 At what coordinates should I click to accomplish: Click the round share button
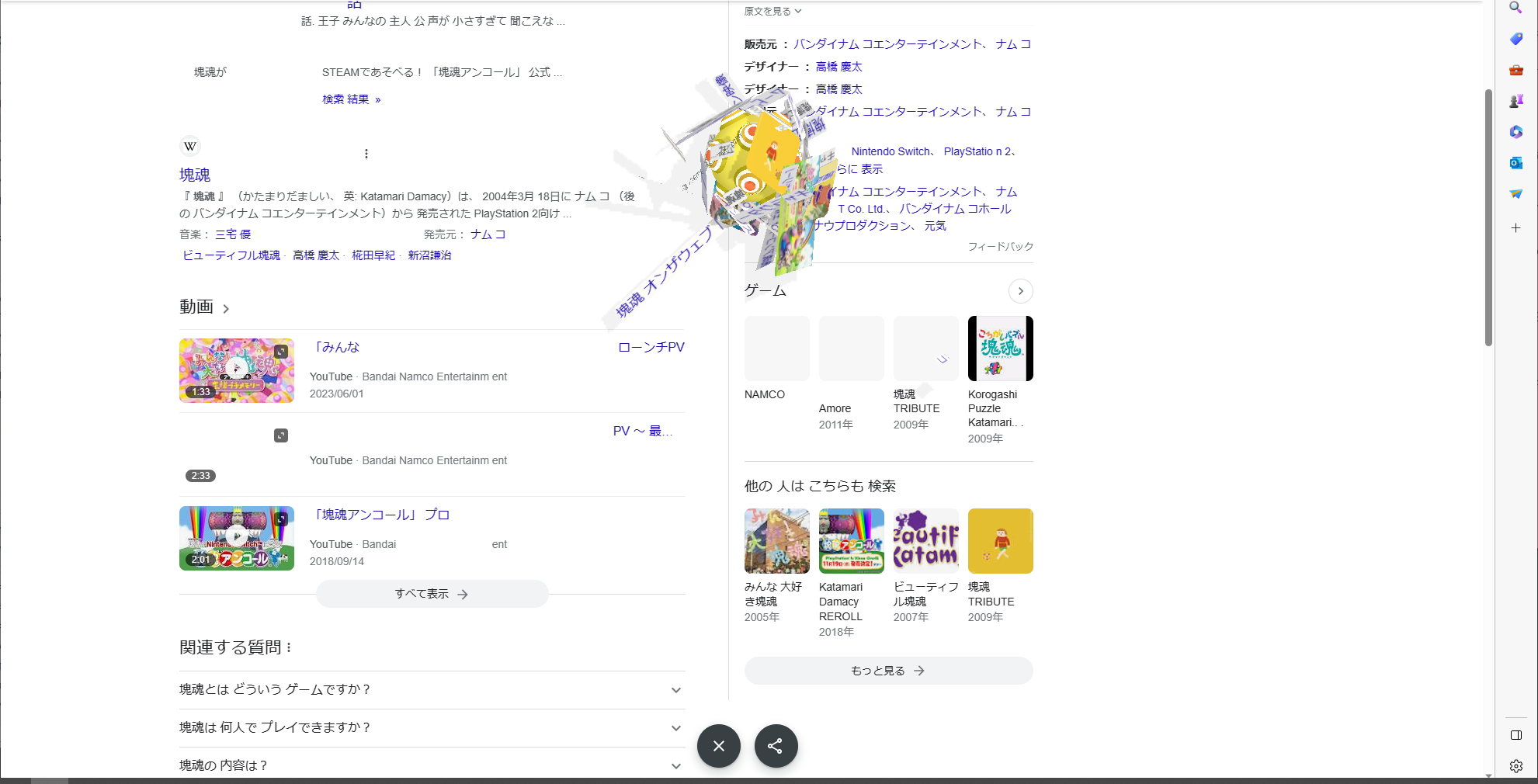(776, 746)
